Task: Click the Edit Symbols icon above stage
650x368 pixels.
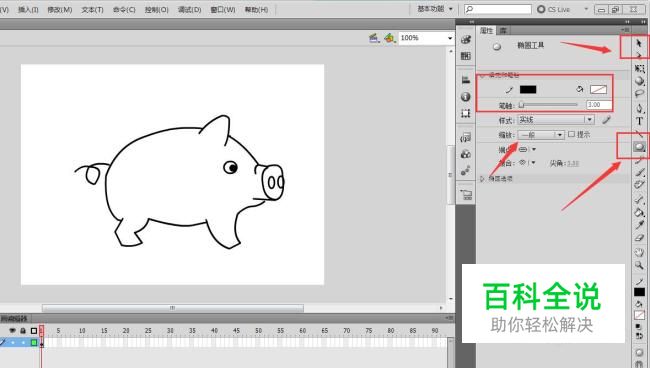Action: pos(389,38)
